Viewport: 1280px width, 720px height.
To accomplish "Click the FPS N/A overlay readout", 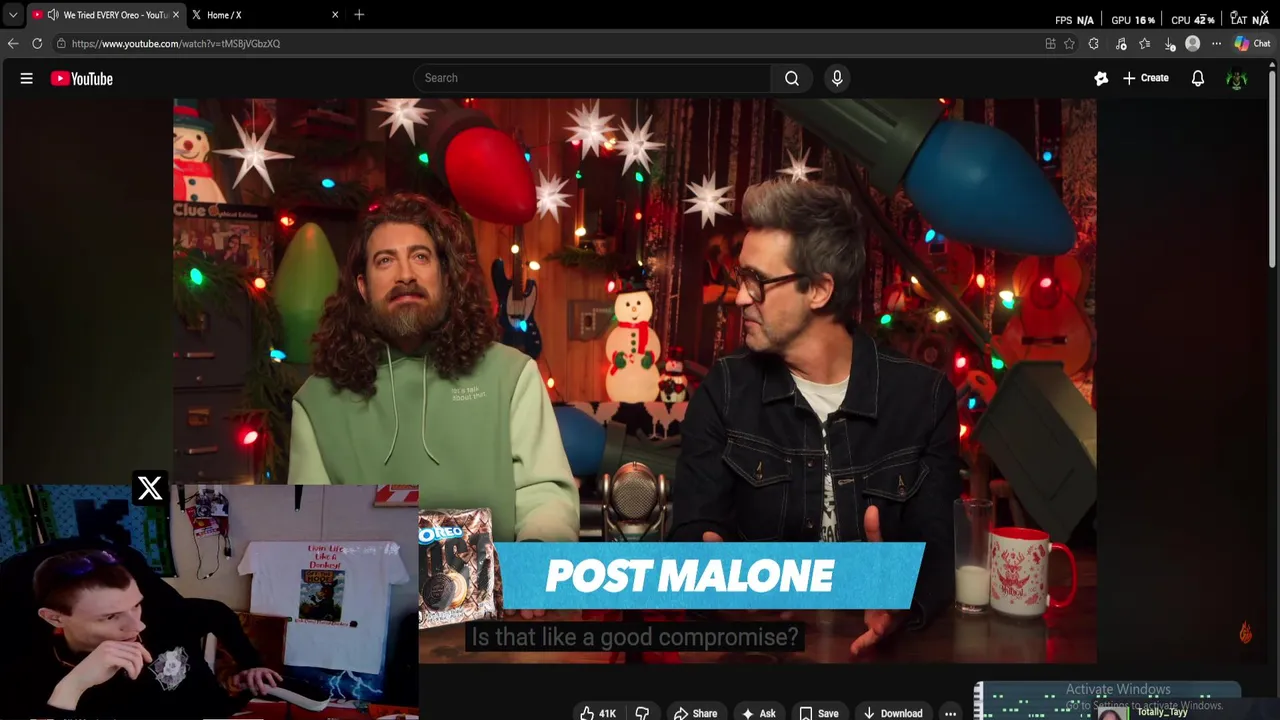I will coord(1075,20).
